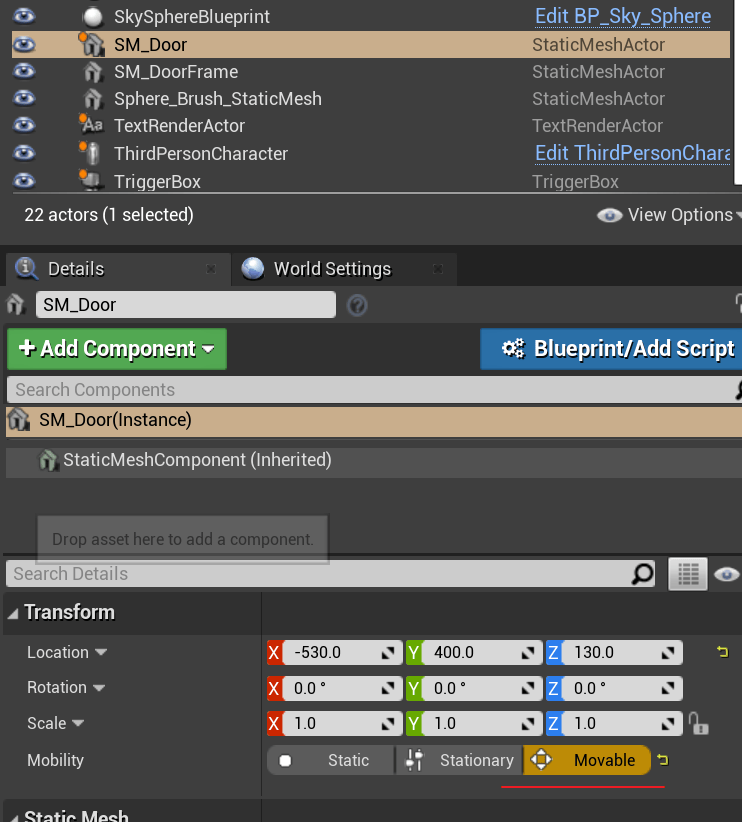
Task: Click the help question mark icon beside name
Action: pos(357,305)
